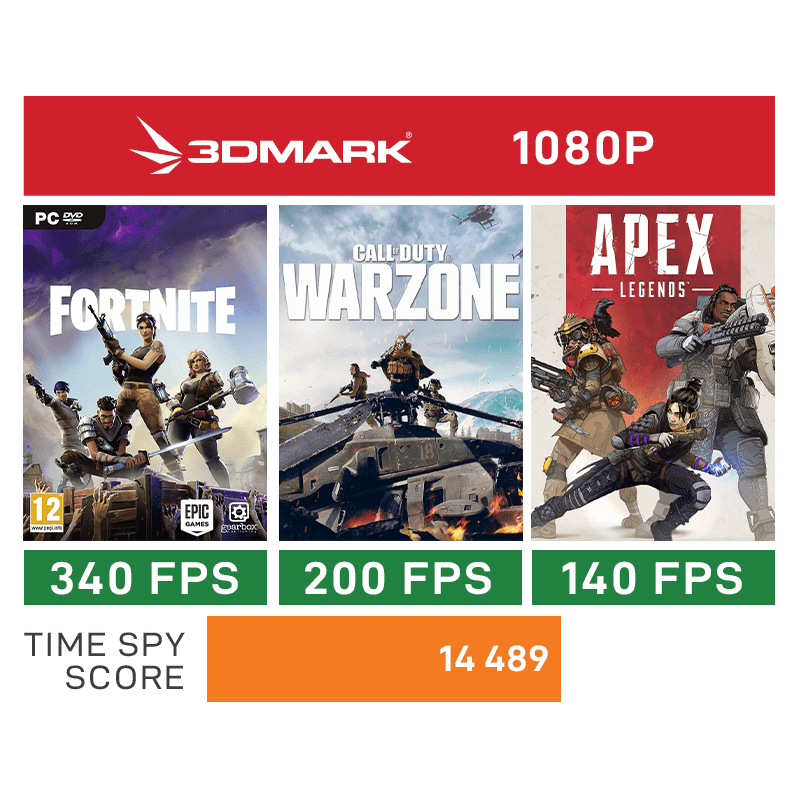The image size is (800, 800).
Task: Click the Fortnite title text on cover
Action: tap(142, 310)
